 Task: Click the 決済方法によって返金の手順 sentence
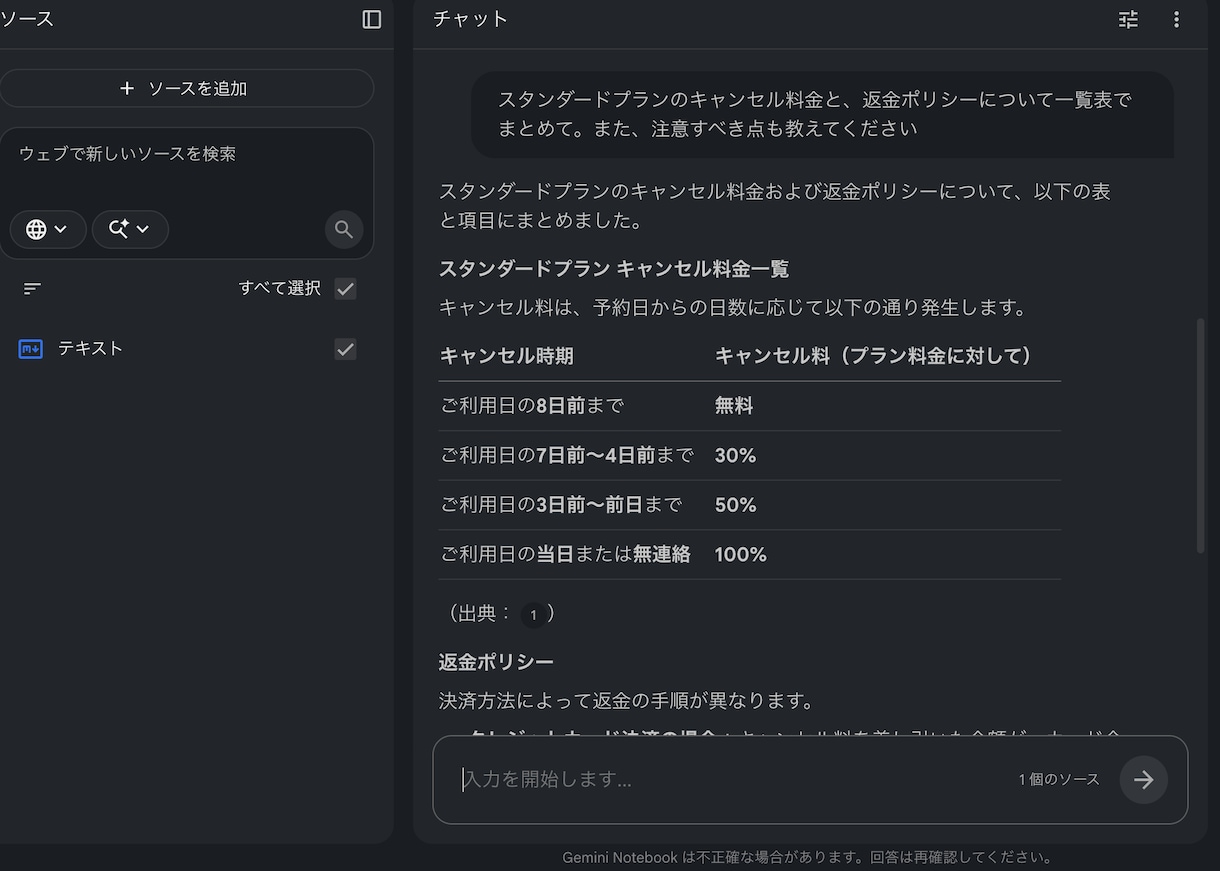(627, 701)
